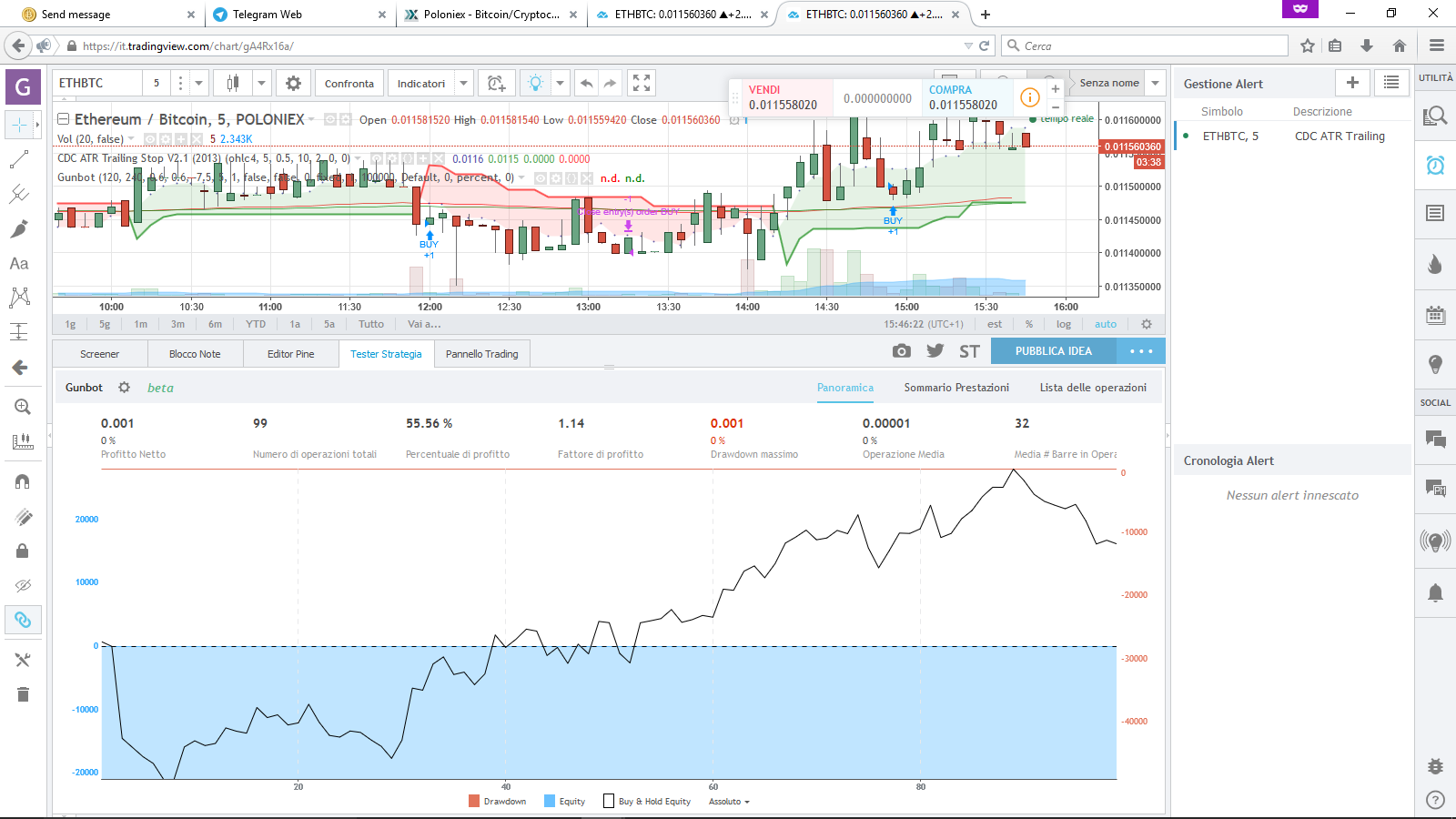
Task: Toggle log scale on chart
Action: [x=1063, y=324]
